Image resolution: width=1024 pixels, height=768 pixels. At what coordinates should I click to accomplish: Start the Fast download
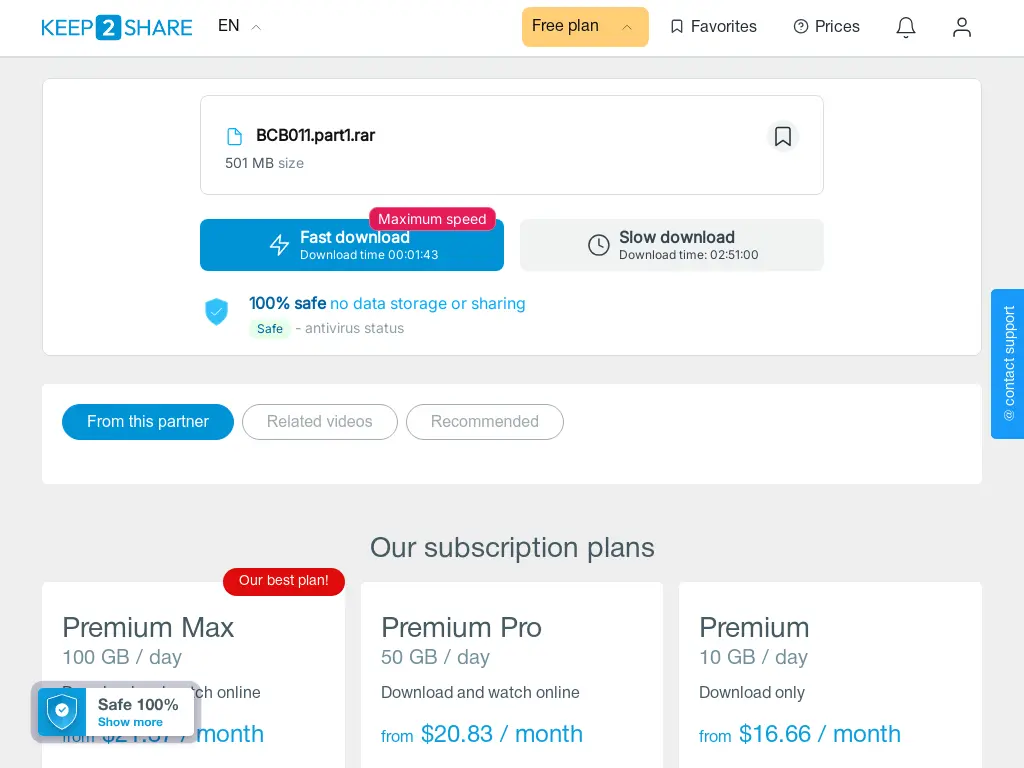351,245
